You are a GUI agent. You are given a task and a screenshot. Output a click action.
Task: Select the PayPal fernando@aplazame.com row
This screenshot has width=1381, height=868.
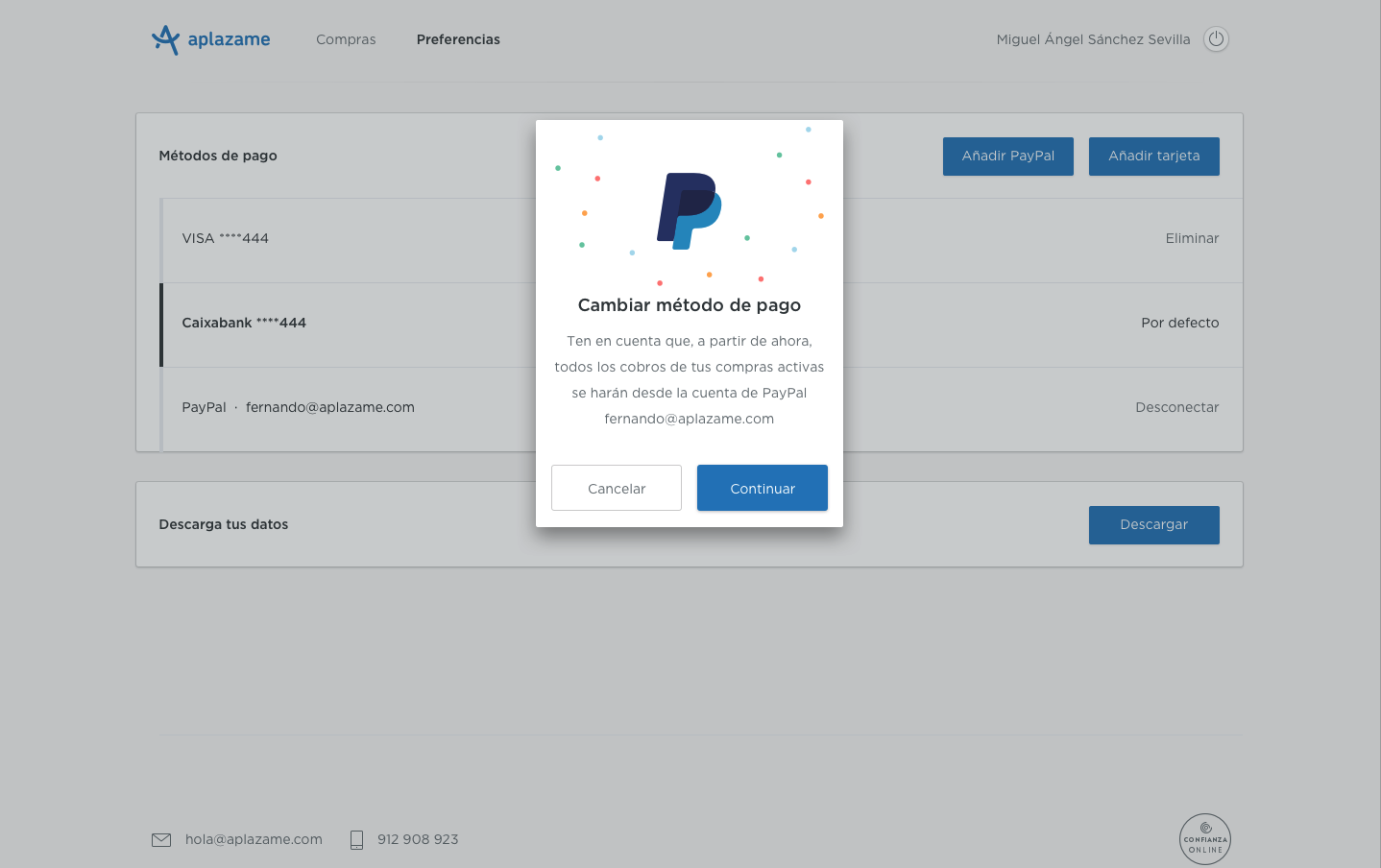(x=701, y=409)
